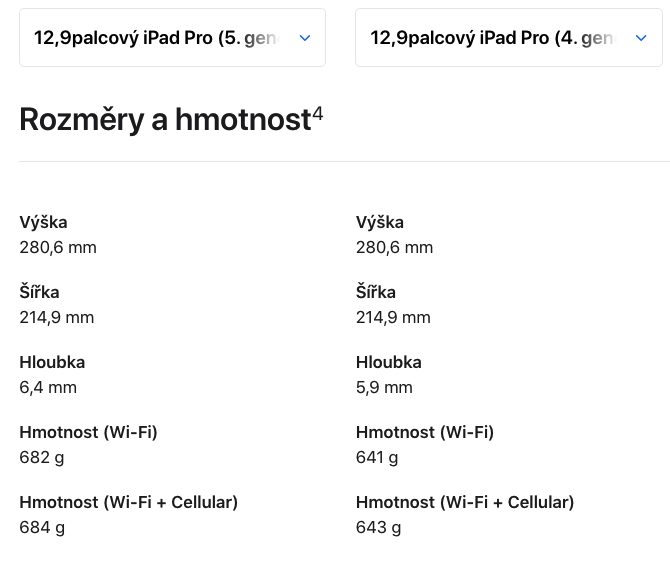Click the chevron arrow in the 5th-generation selector
Screen dimensions: 670x577
coord(305,38)
